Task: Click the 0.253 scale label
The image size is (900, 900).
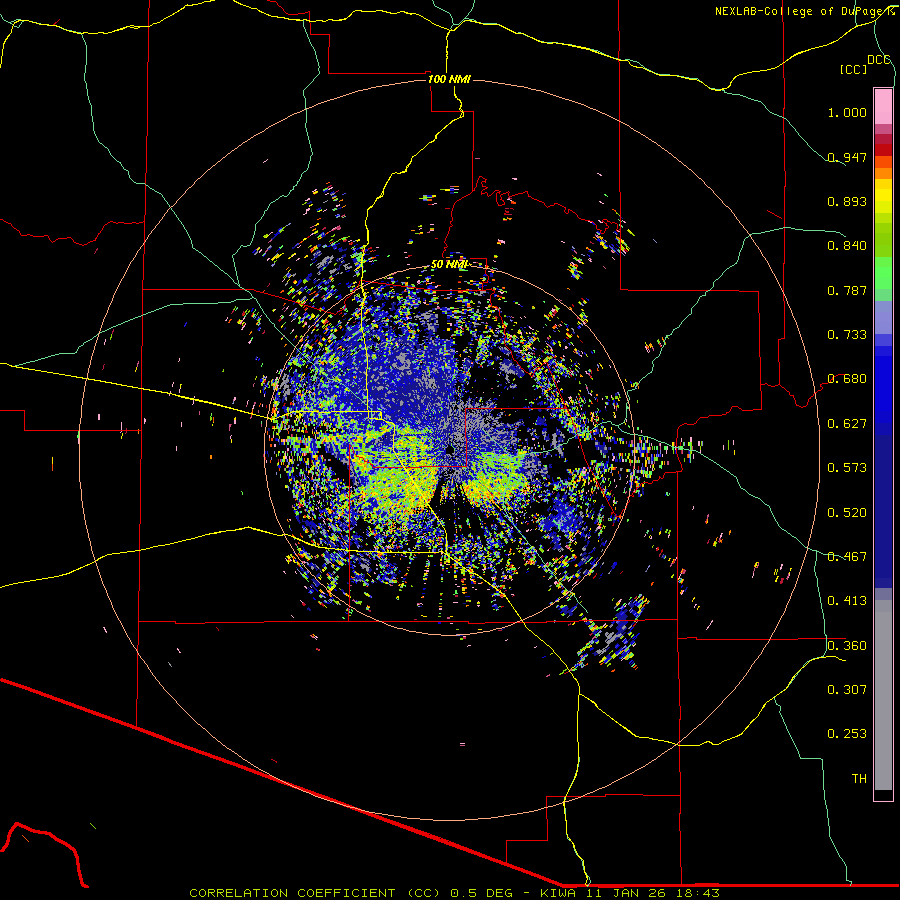Action: point(847,734)
